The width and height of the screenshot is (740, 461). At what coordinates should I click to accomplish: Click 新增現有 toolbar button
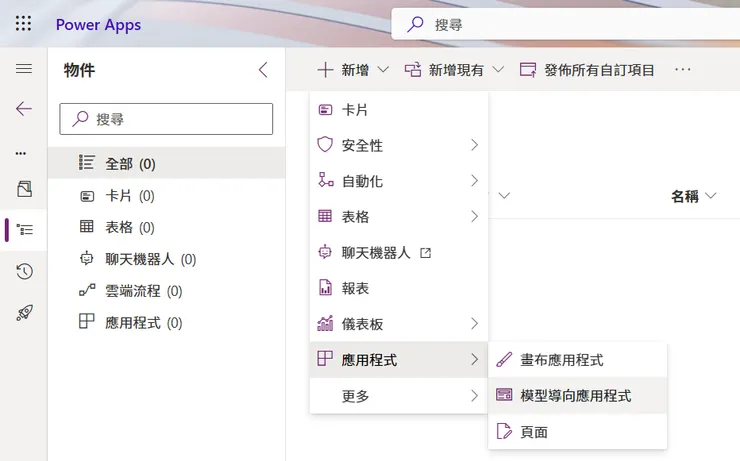click(x=445, y=70)
